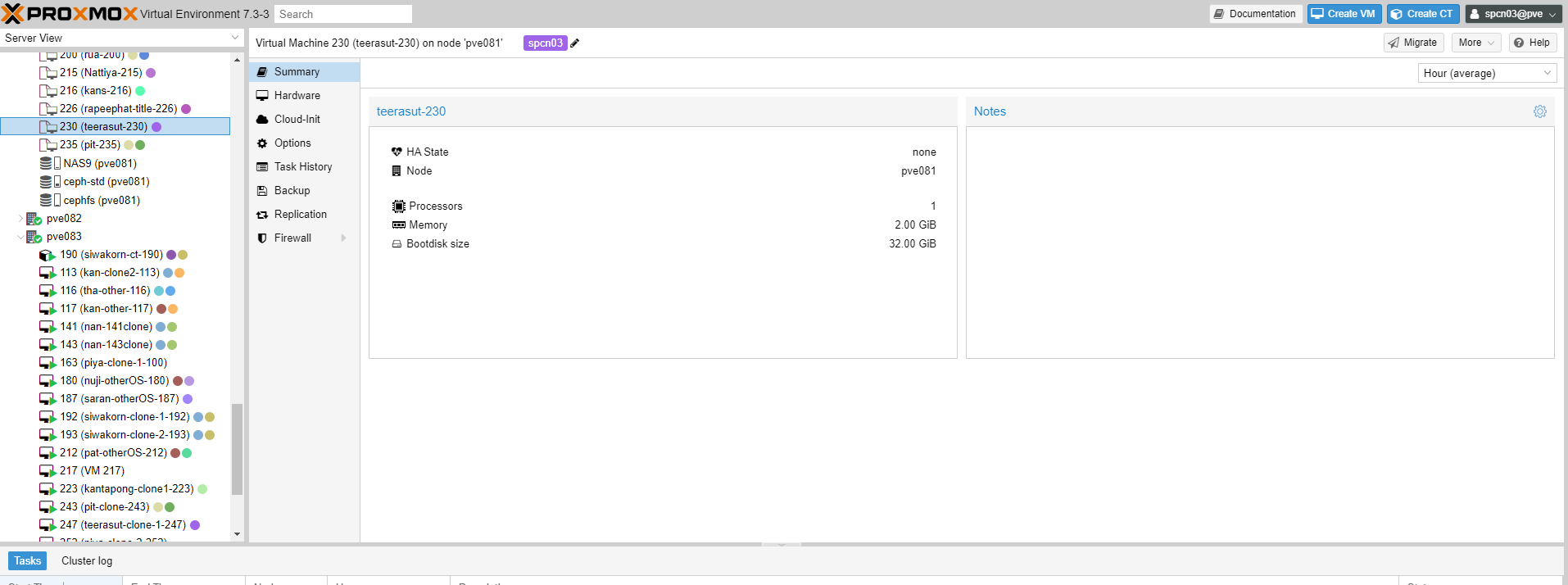Expand the Firewall submenu arrow
1568x585 pixels.
pos(343,238)
